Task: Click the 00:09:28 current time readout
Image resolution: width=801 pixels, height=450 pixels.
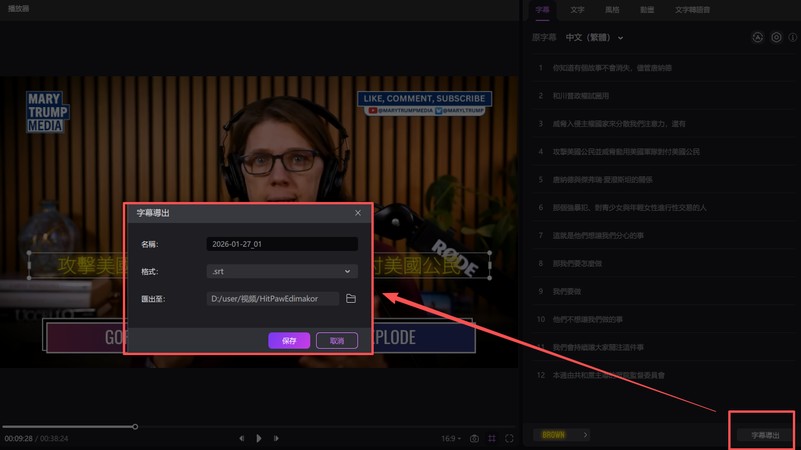Action: [18, 438]
